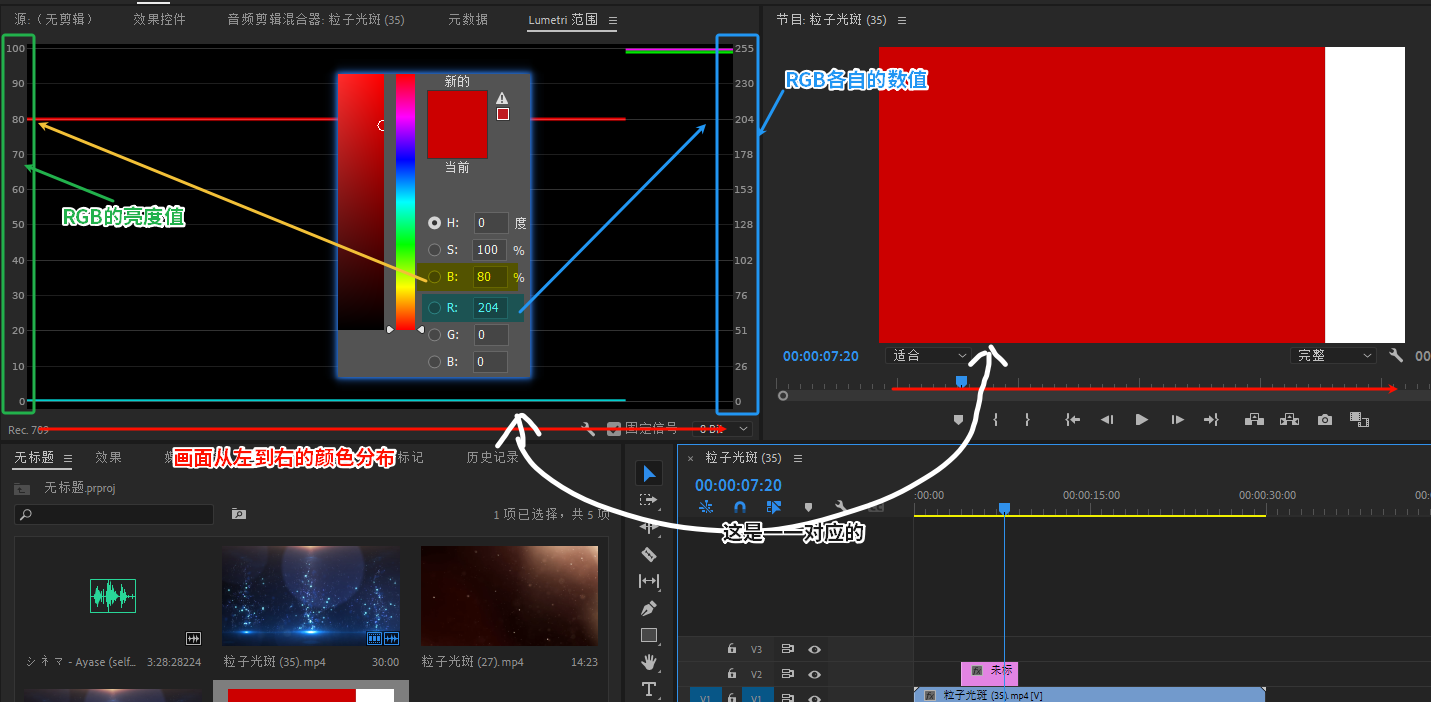Select the Type text tool
Screen dimensions: 1431x702
point(648,689)
